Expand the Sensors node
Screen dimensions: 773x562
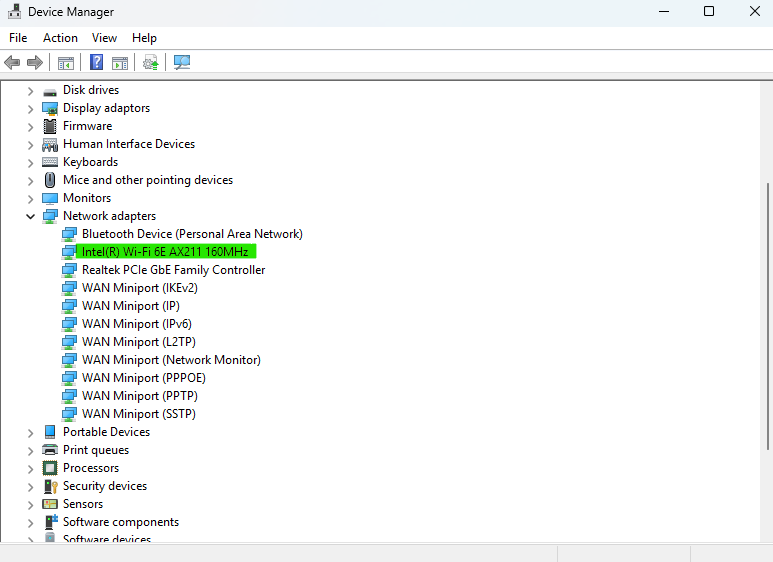point(31,505)
